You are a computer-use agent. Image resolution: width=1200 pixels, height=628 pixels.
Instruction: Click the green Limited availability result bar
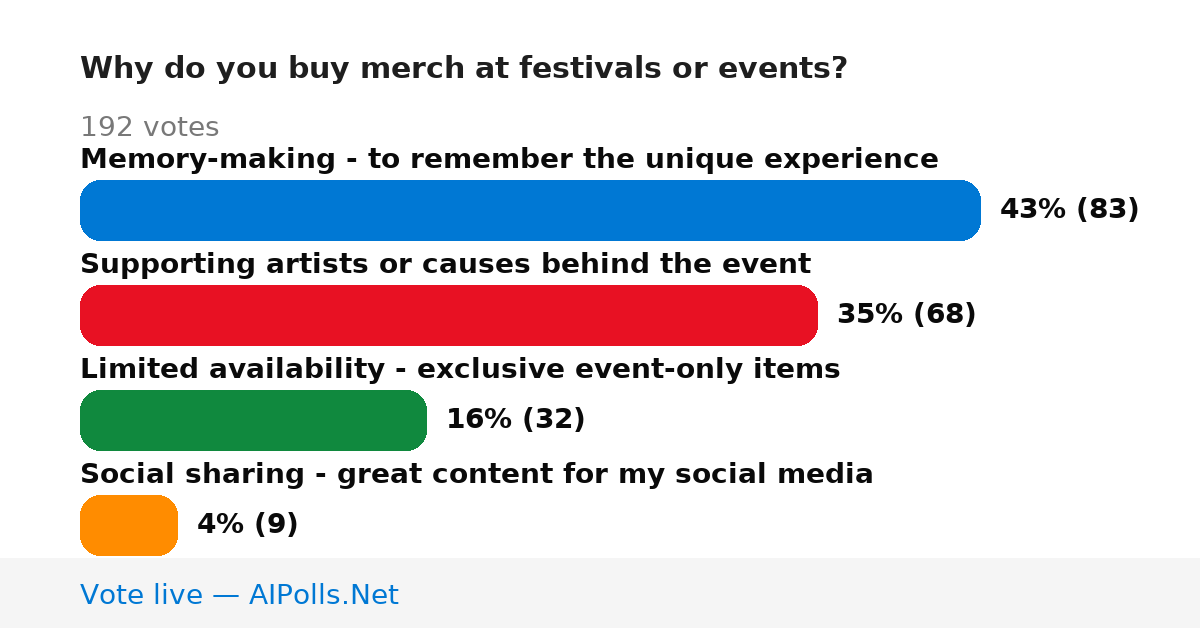253,420
